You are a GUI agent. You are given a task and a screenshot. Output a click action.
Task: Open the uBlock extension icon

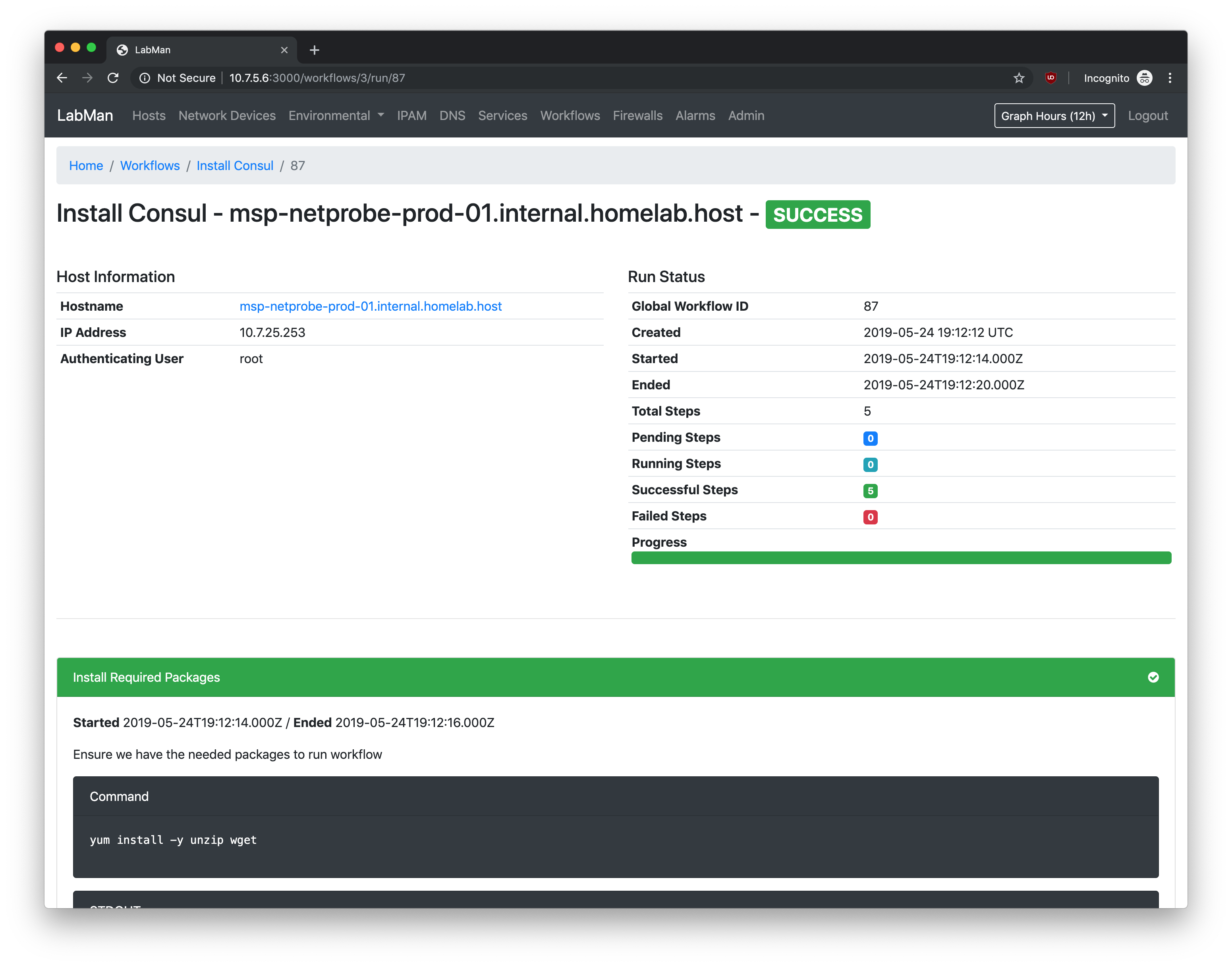(1050, 78)
